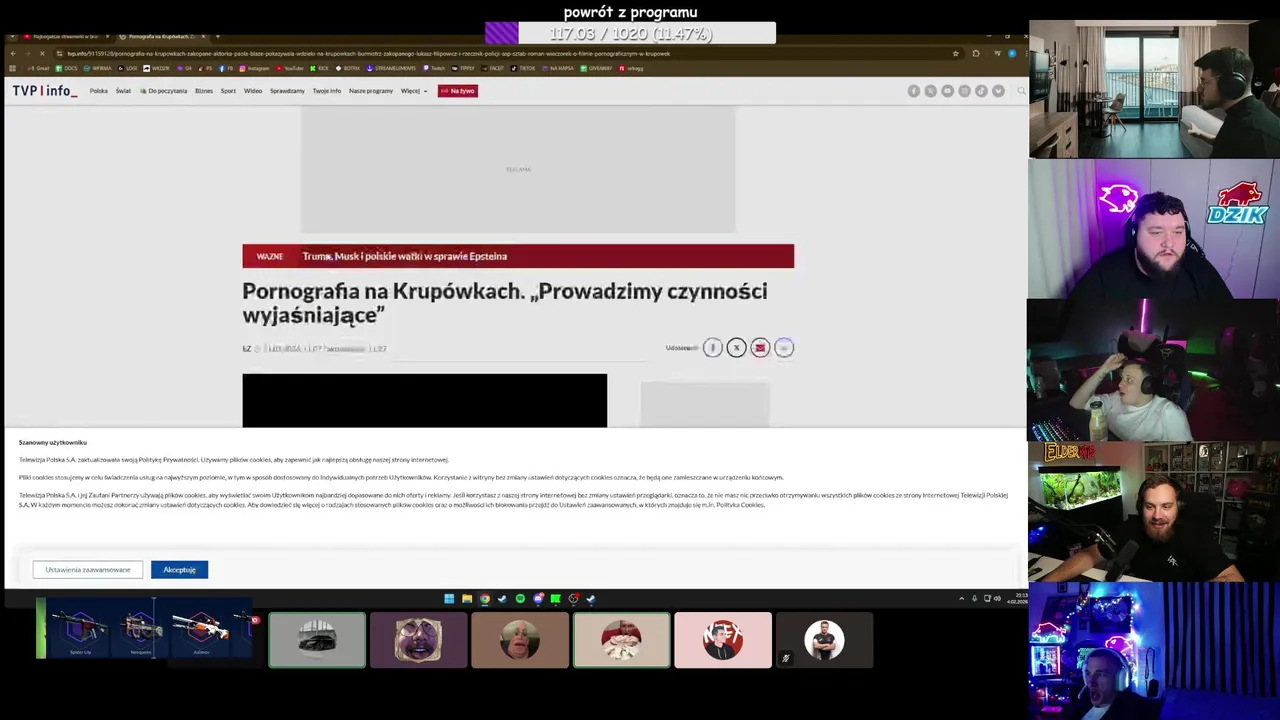The image size is (1280, 720).
Task: Select the red N logo avatar participant
Action: (723, 640)
